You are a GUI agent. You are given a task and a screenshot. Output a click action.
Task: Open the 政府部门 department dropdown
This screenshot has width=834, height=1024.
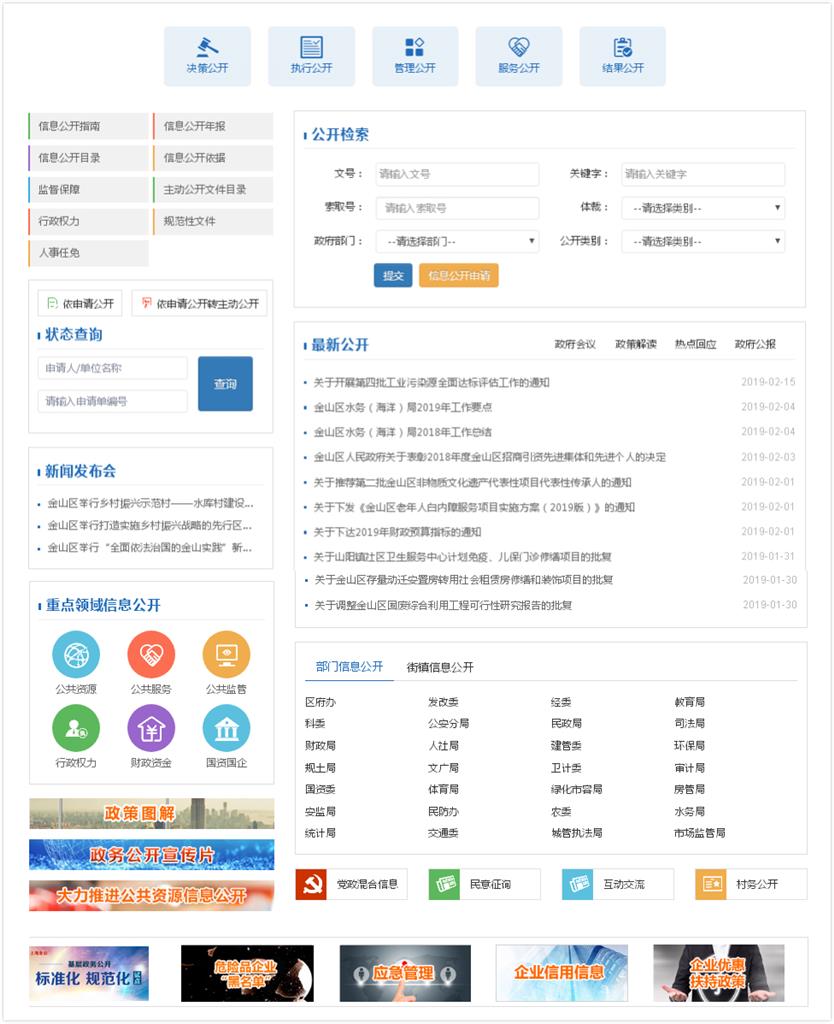[x=457, y=241]
